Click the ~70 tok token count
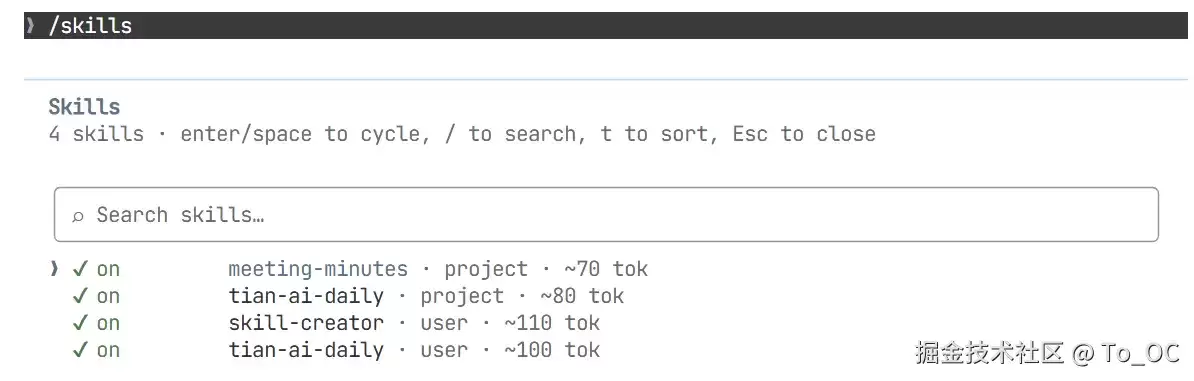The height and width of the screenshot is (381, 1194). [606, 269]
